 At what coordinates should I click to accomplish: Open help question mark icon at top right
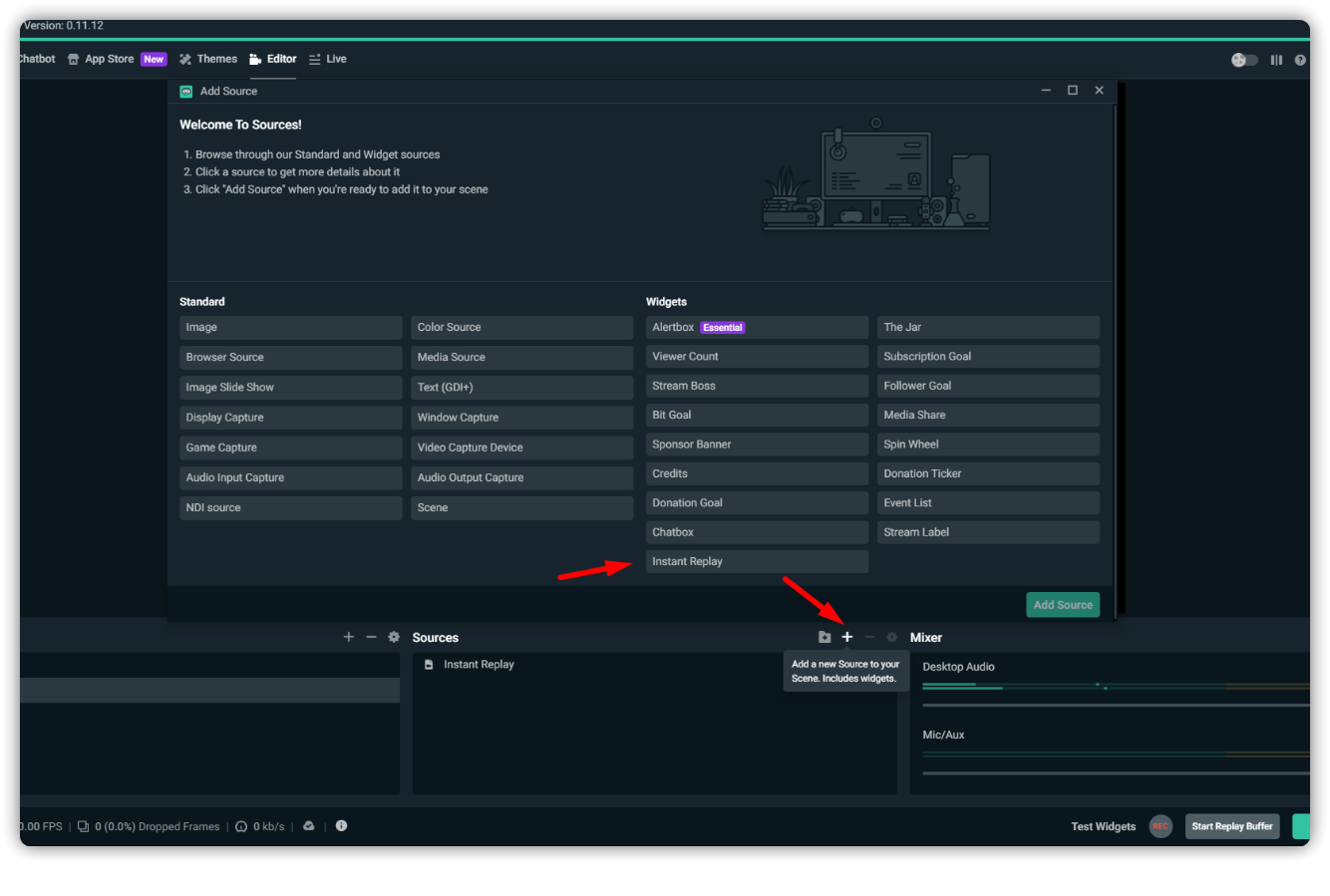tap(1300, 60)
